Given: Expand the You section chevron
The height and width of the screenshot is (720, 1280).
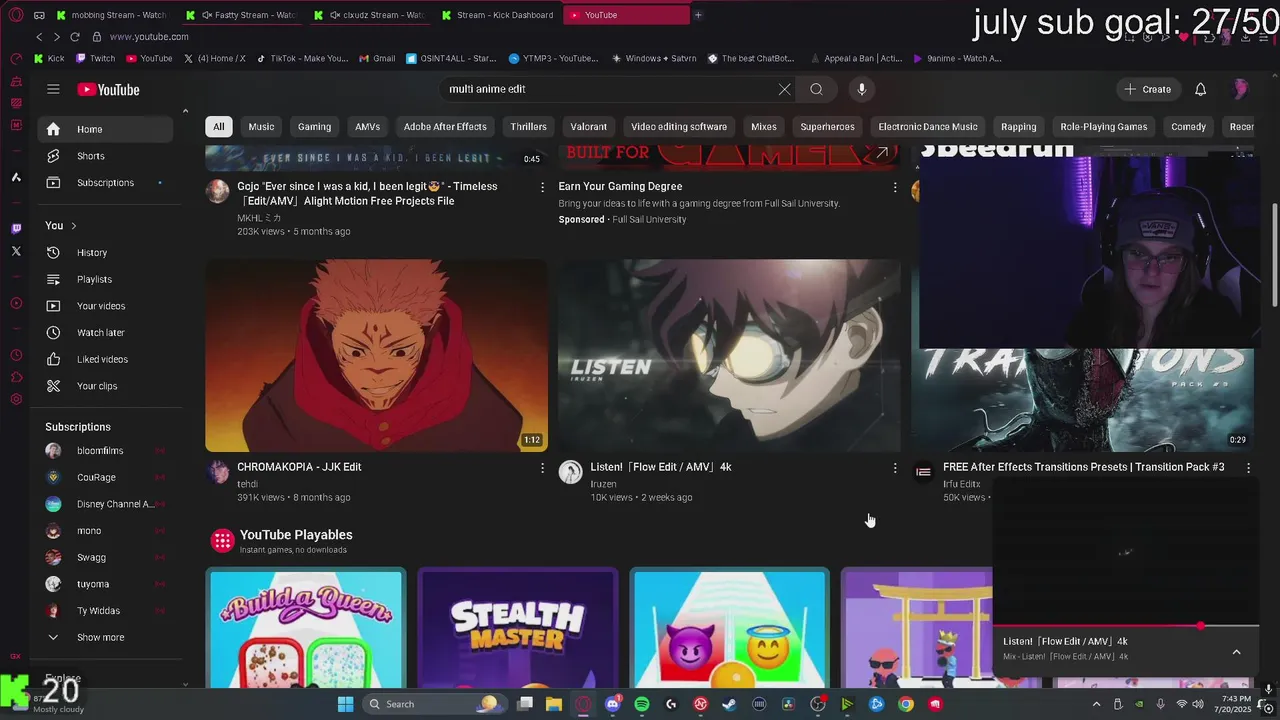Looking at the screenshot, I should [73, 226].
